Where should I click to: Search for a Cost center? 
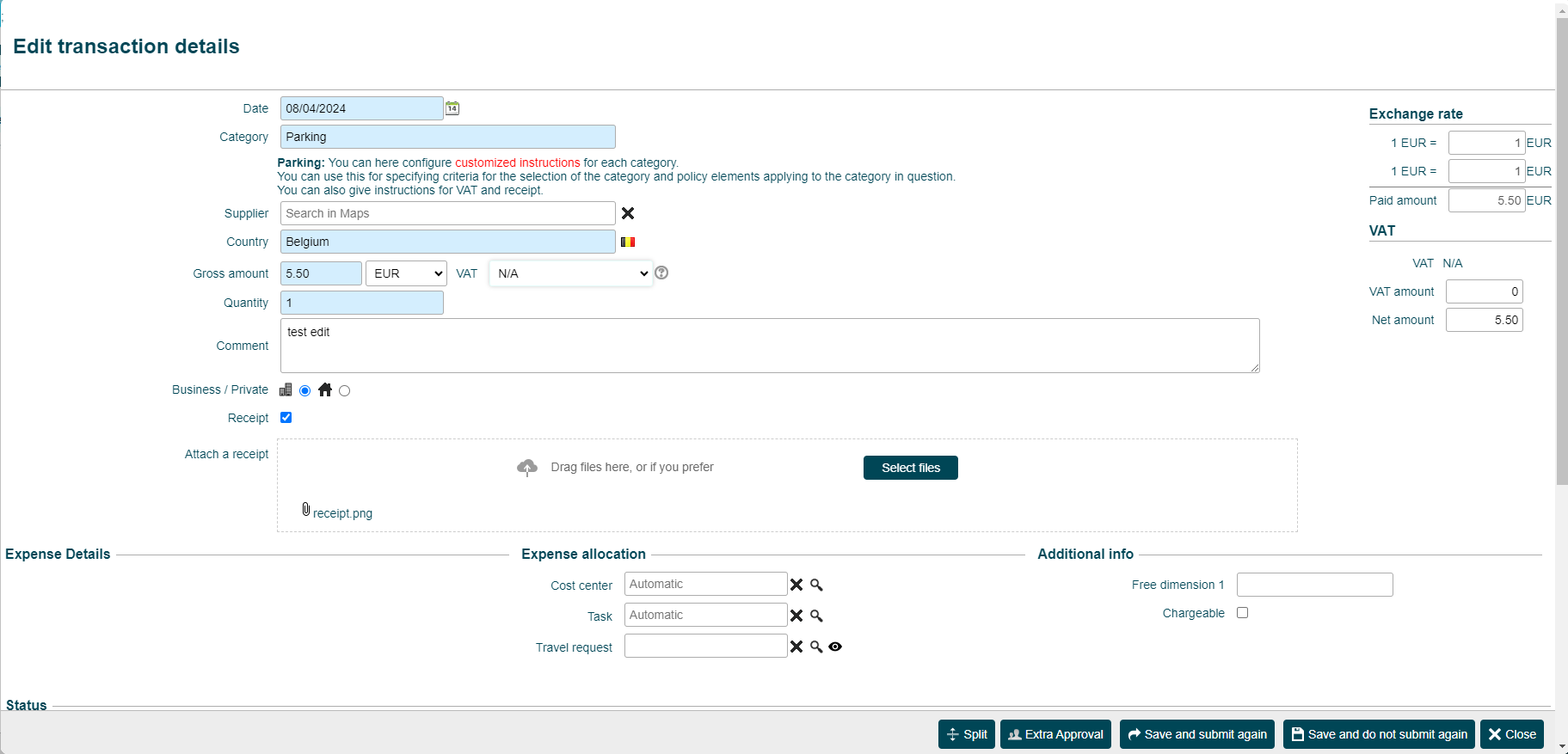tap(816, 585)
